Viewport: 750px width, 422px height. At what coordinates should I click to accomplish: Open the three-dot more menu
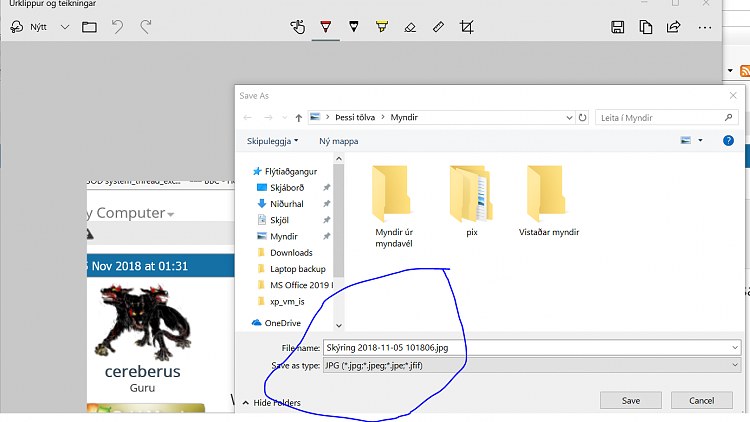tap(705, 28)
